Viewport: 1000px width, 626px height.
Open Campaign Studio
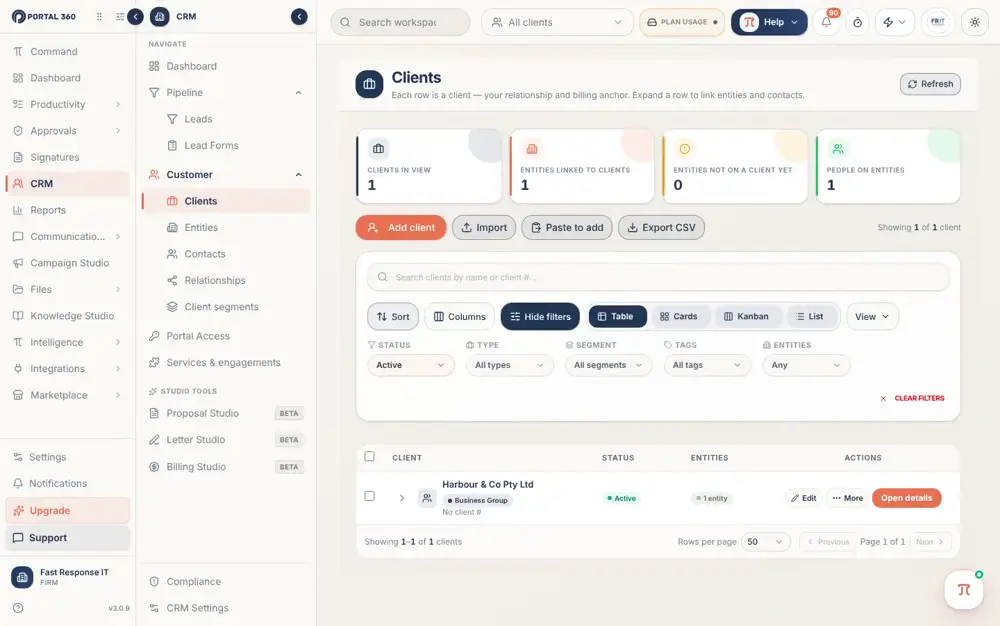(67, 263)
